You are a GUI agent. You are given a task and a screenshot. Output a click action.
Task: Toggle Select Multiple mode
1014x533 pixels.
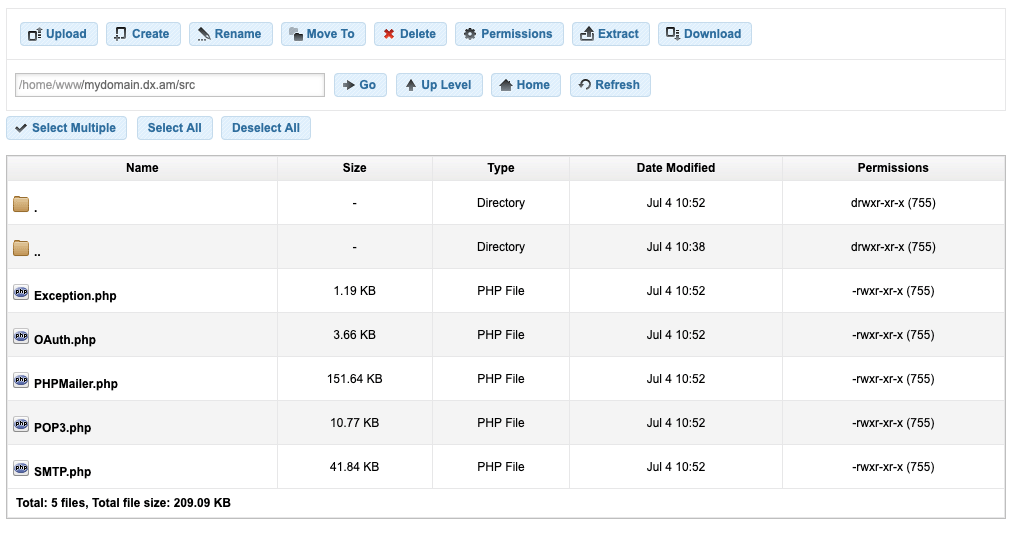(x=65, y=128)
